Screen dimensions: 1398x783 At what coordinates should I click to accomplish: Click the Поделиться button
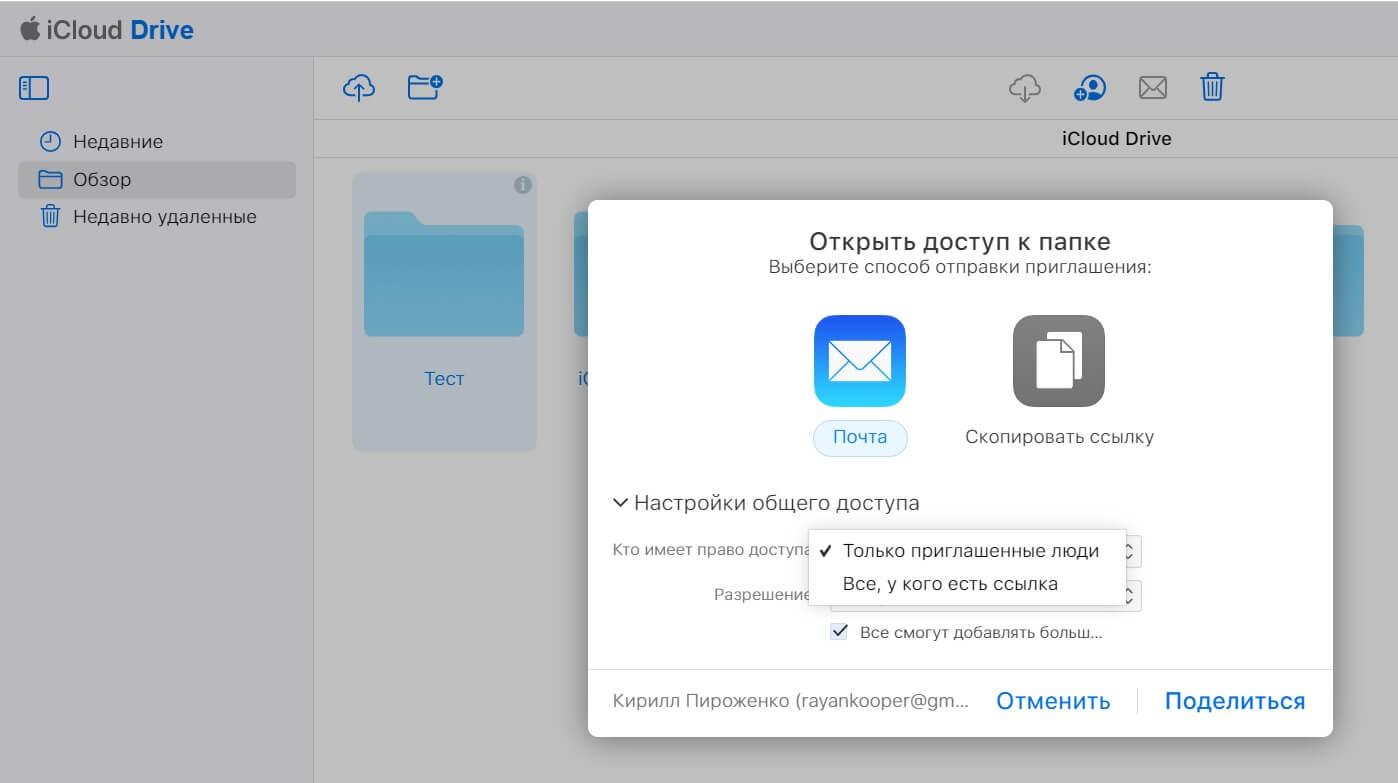(x=1234, y=701)
